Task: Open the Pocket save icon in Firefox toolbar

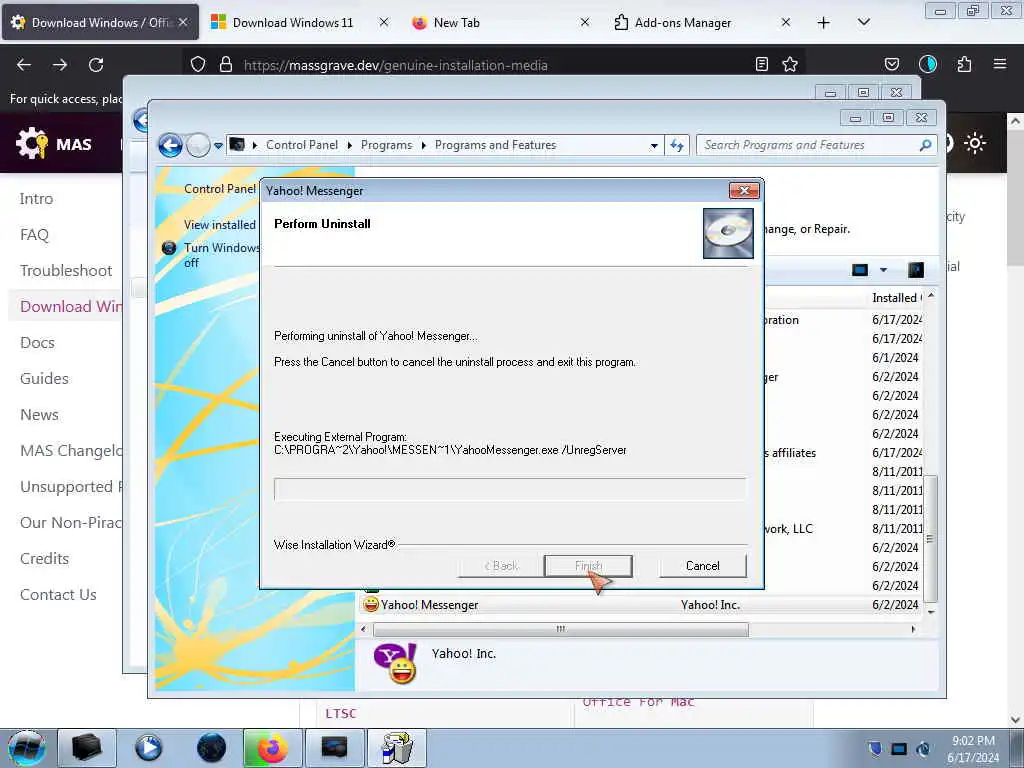Action: 891,64
